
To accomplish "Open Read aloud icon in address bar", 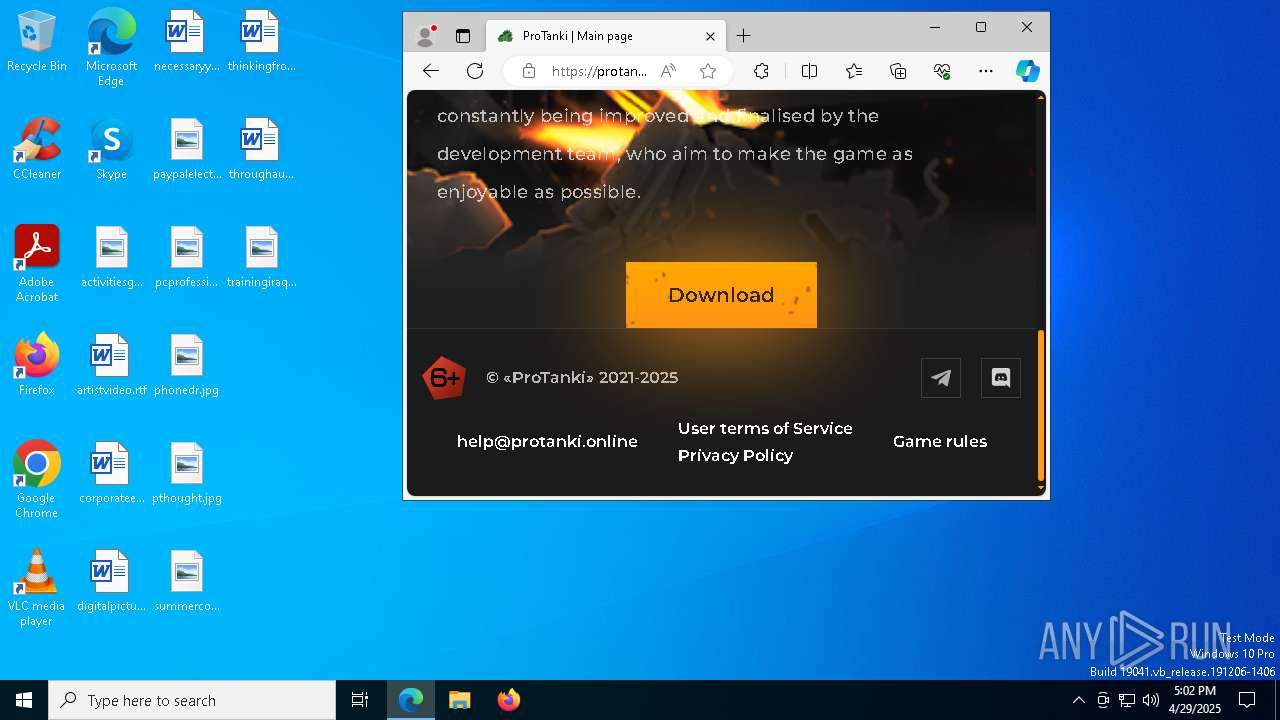I will click(x=669, y=71).
